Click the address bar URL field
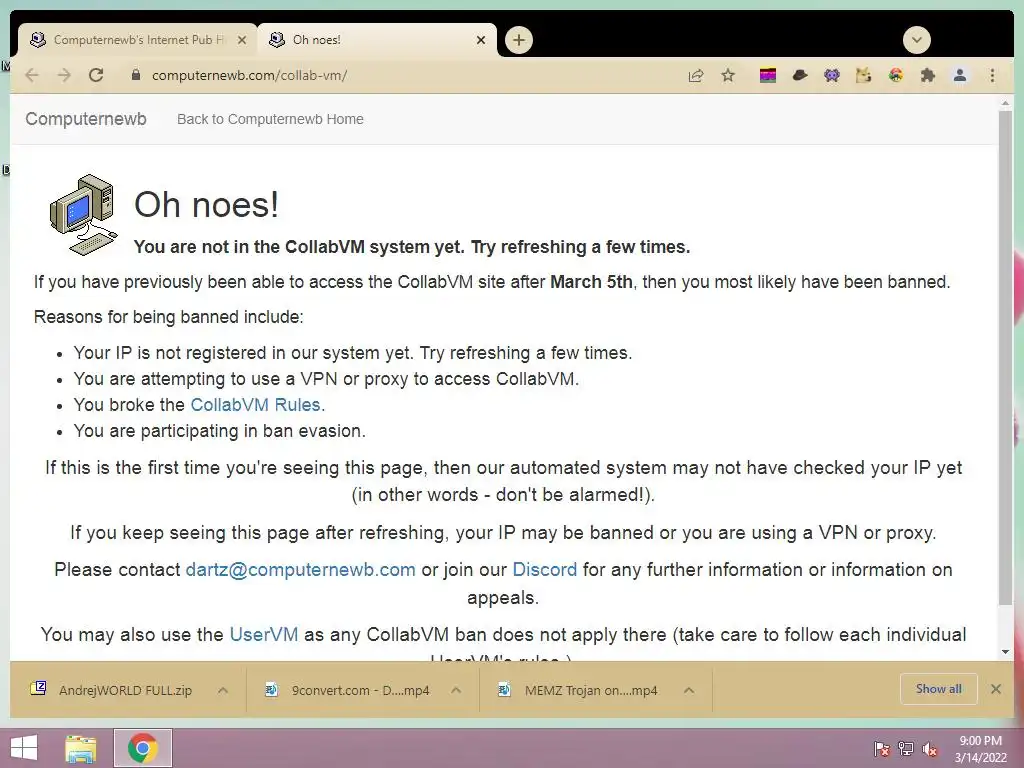Screen dimensions: 1024x768 click(405, 75)
